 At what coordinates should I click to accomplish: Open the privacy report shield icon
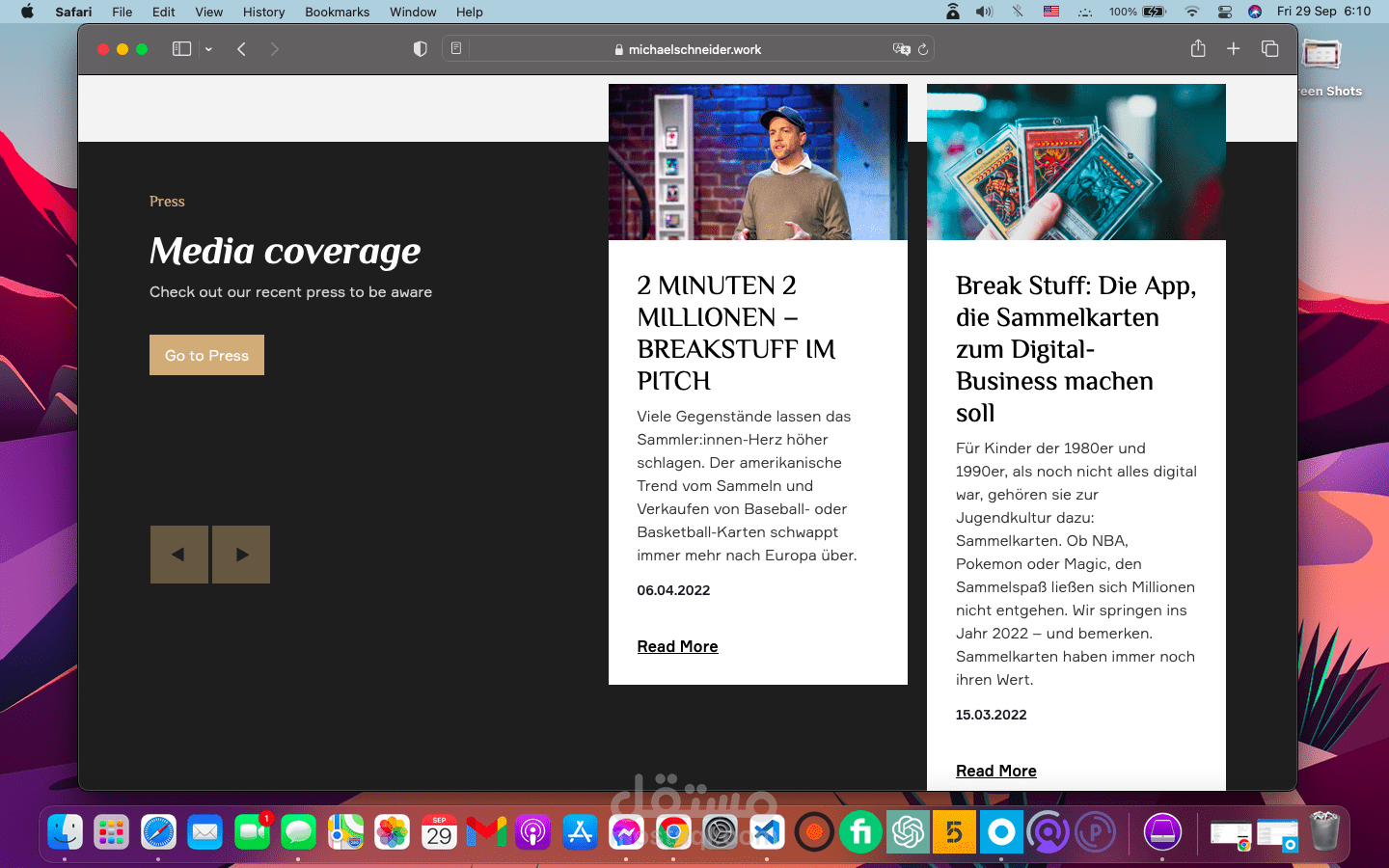[420, 49]
